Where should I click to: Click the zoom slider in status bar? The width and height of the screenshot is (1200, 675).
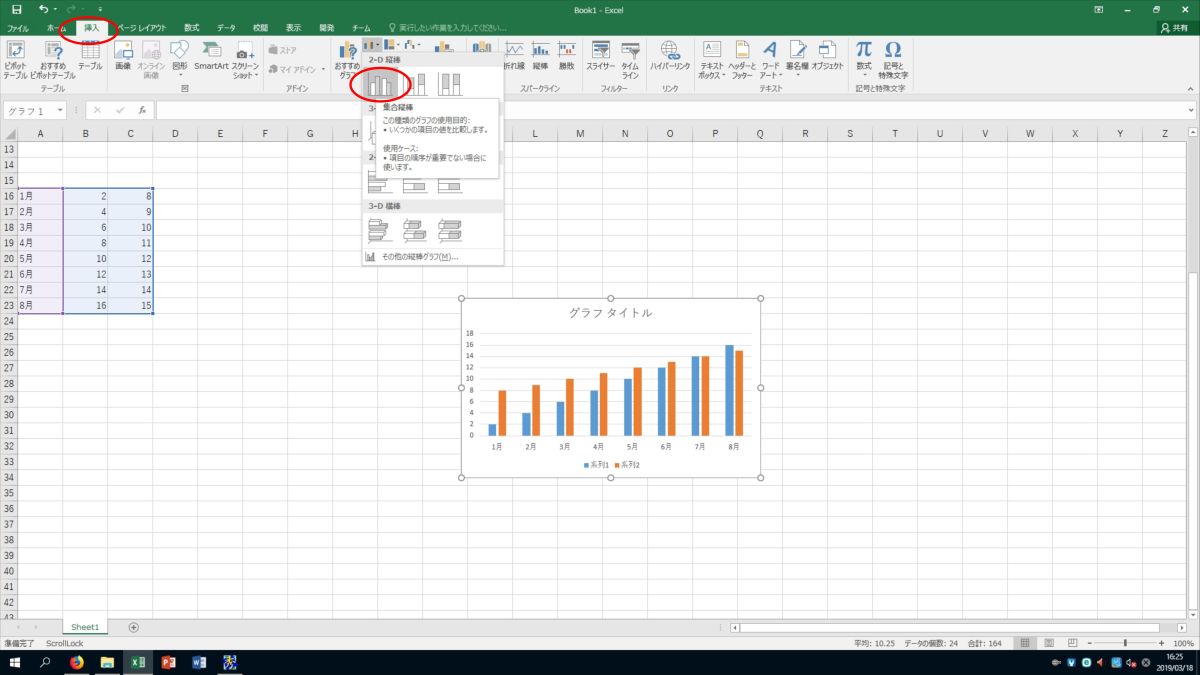coord(1124,643)
